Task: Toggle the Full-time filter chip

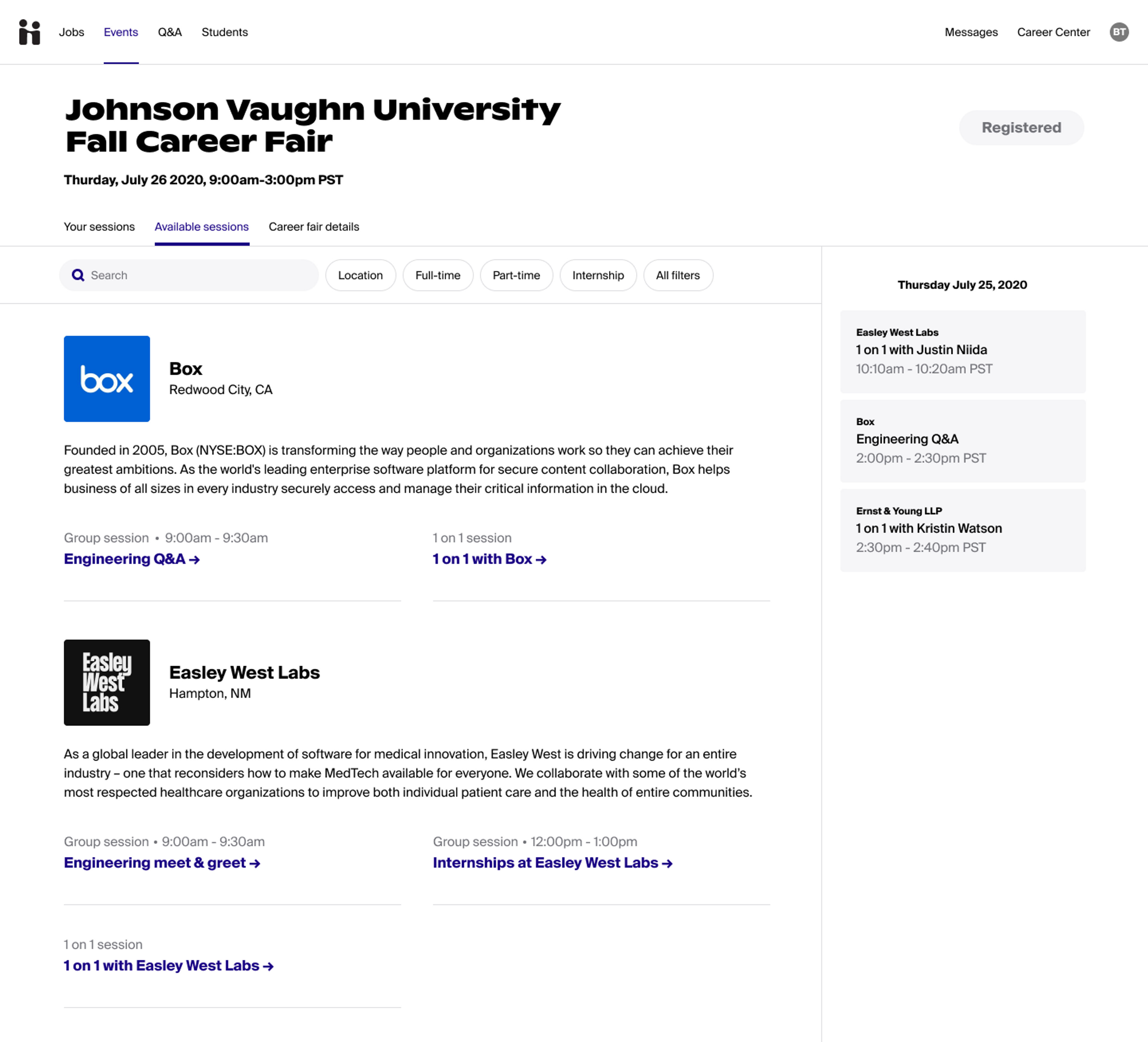Action: (x=437, y=276)
